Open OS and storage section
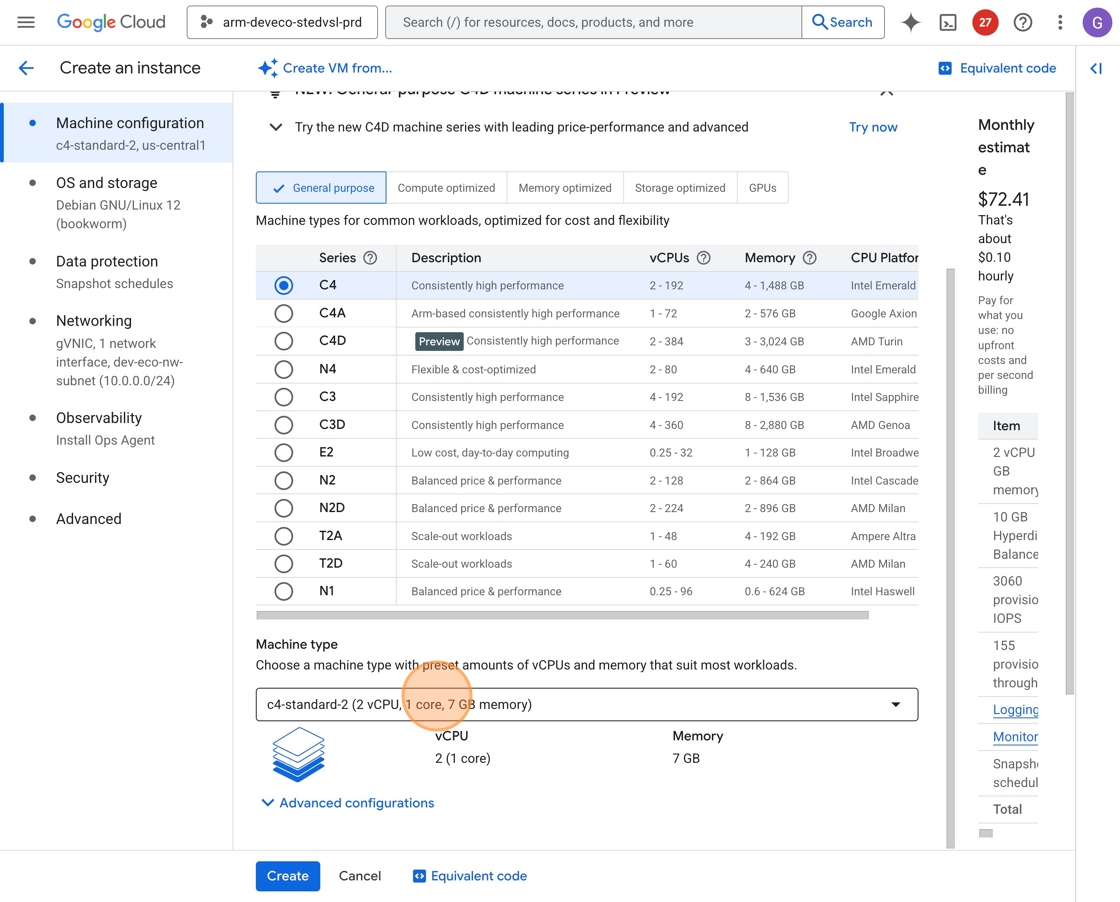Screen dimensions: 1120x902 point(118,203)
